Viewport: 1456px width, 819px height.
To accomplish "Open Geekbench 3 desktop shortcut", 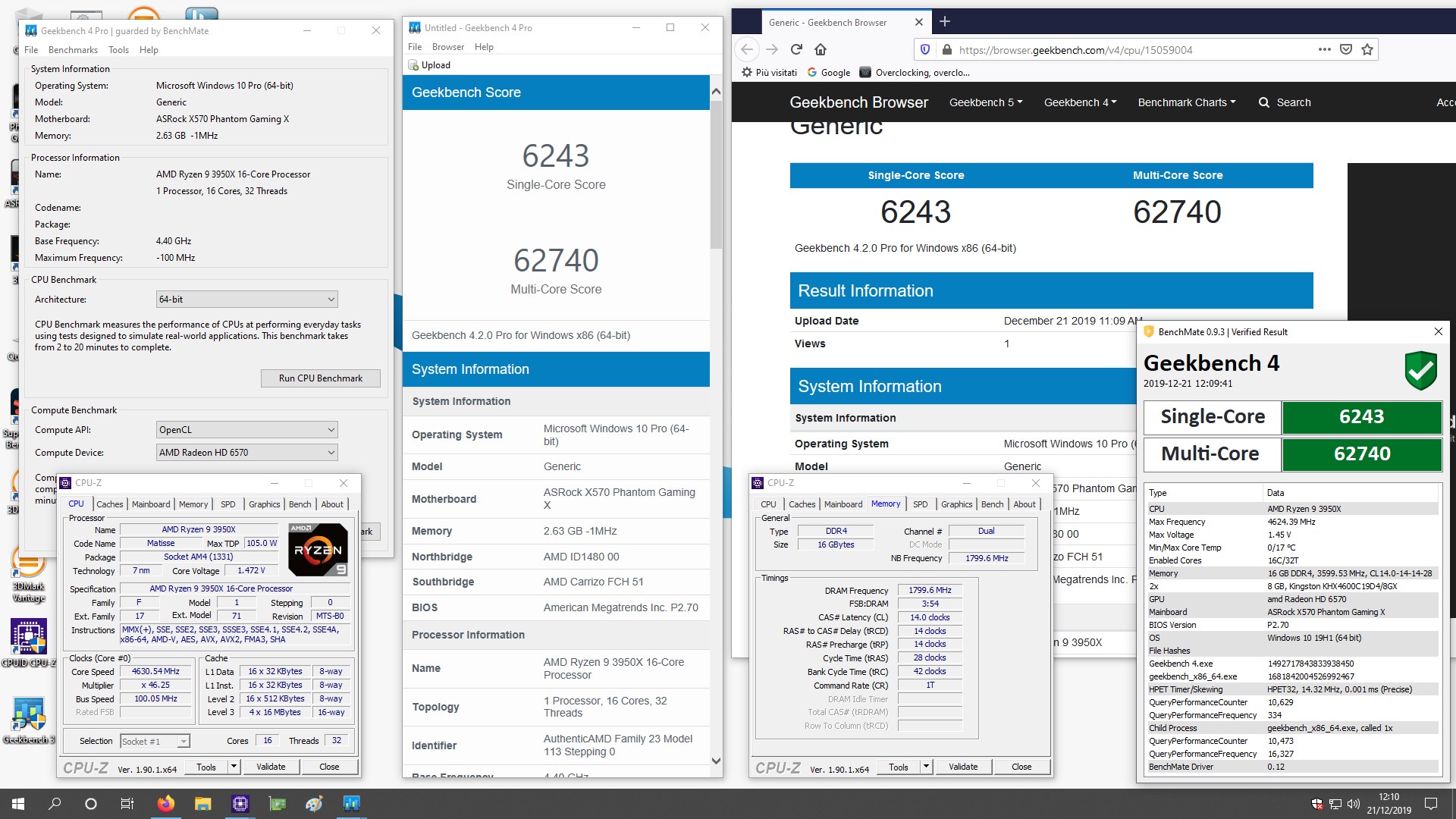I will (29, 720).
